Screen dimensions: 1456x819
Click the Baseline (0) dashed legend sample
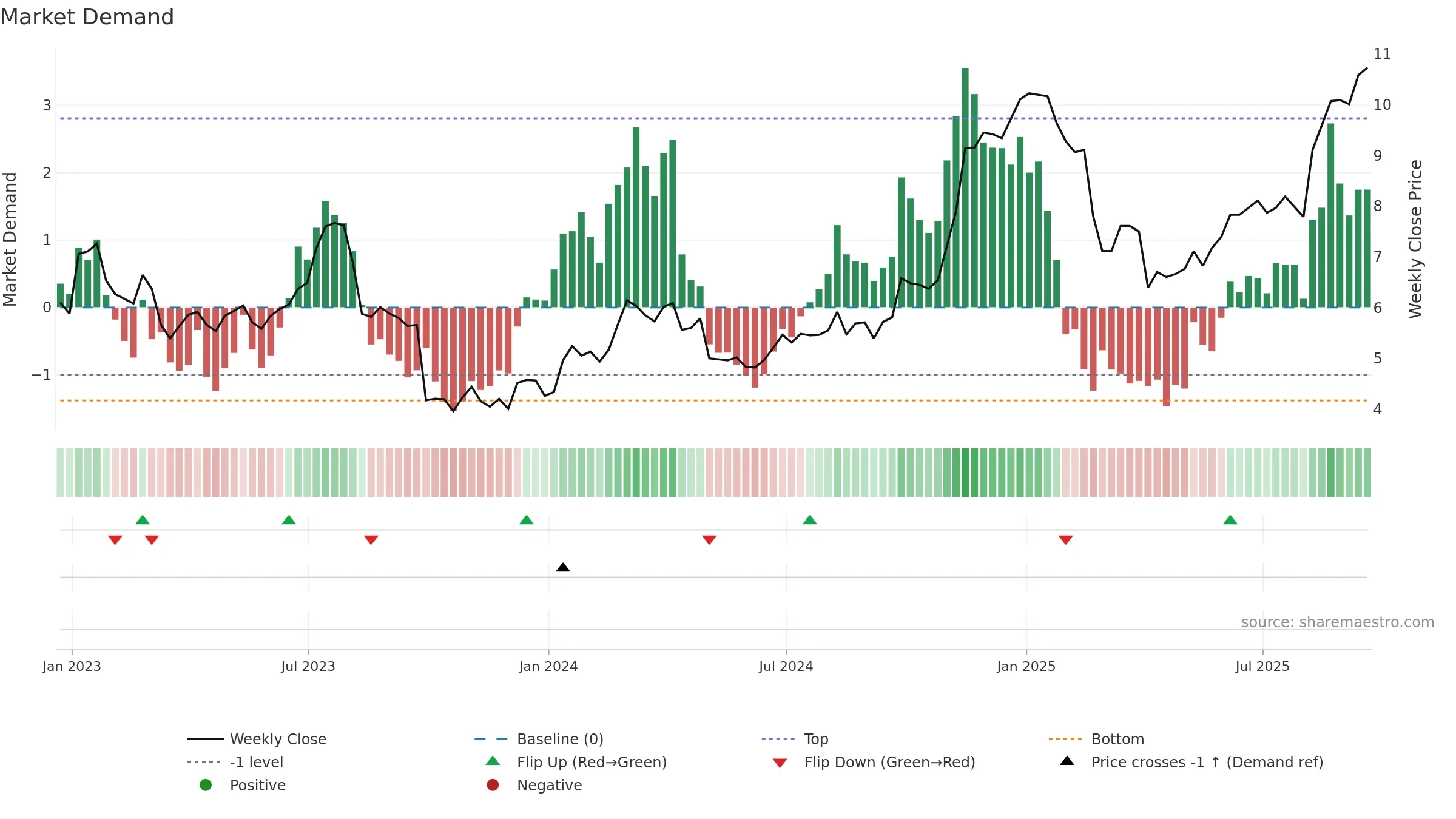[491, 739]
